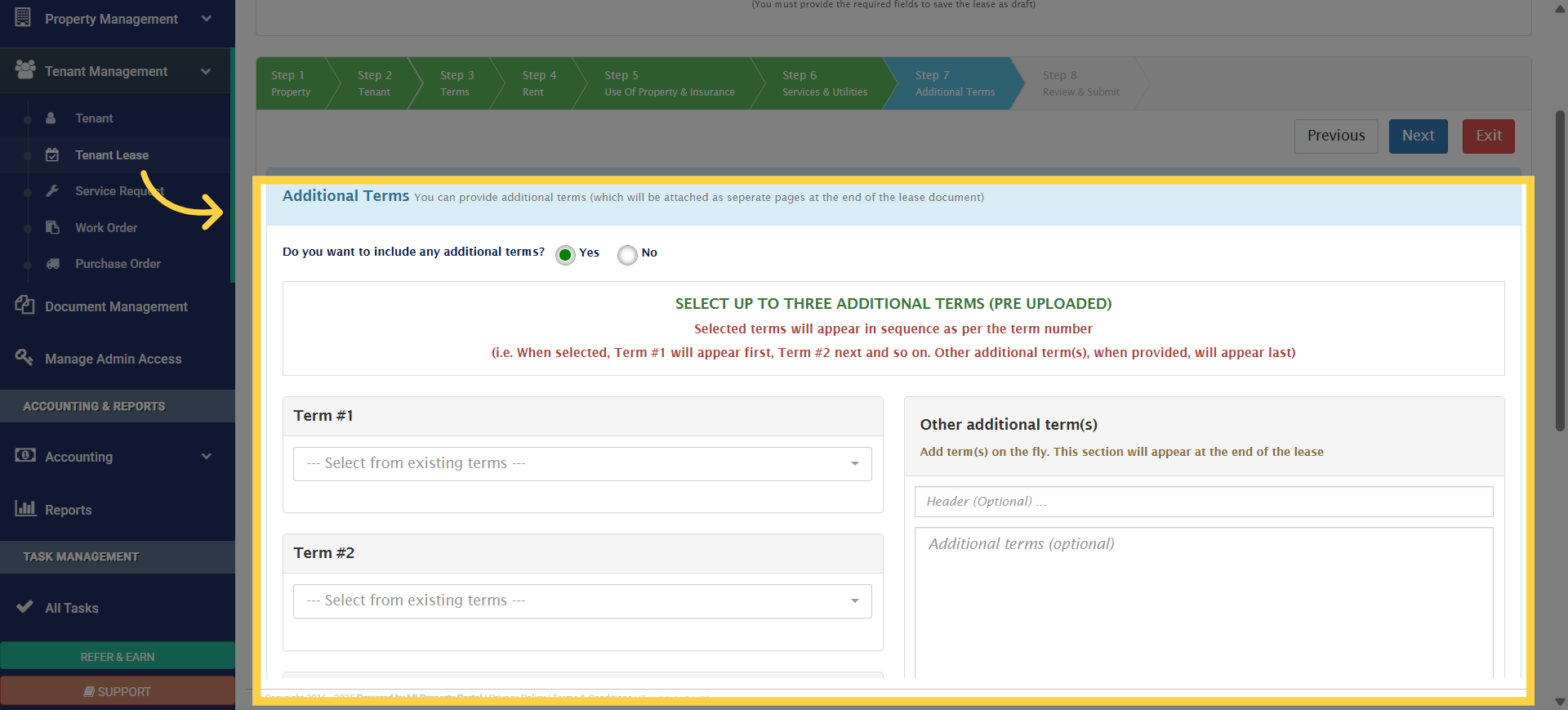
Task: Select No for including additional terms
Action: click(627, 255)
